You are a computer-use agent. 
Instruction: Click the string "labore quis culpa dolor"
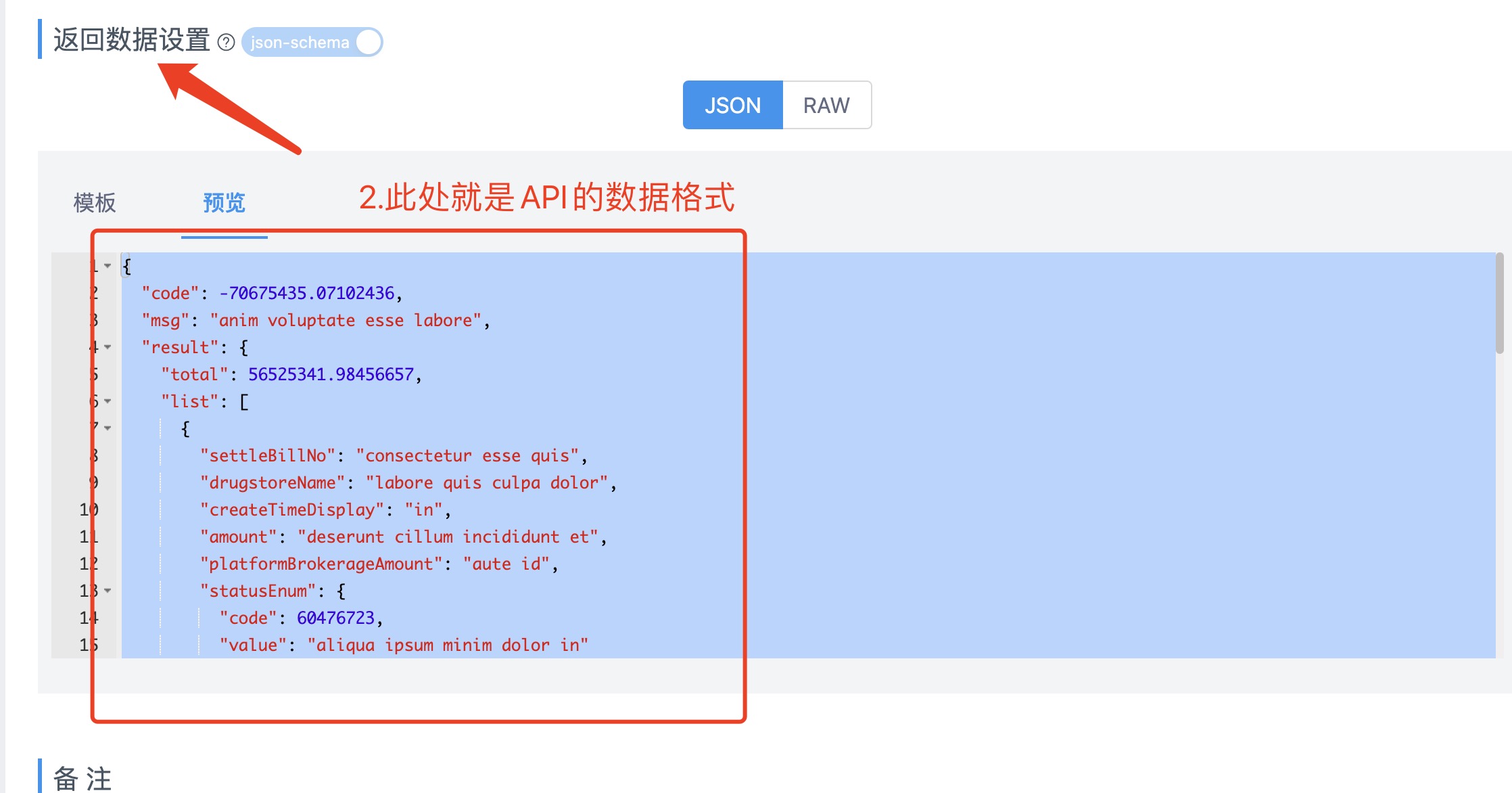click(487, 482)
